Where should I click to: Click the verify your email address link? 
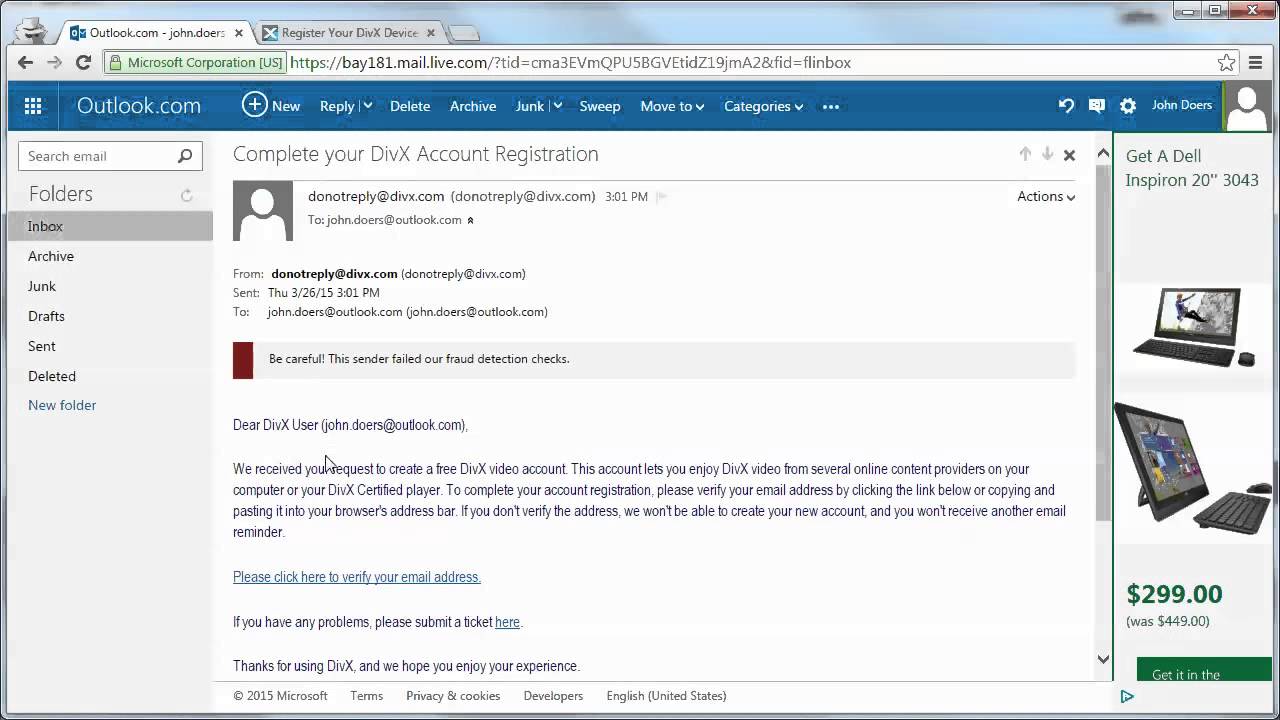point(357,577)
